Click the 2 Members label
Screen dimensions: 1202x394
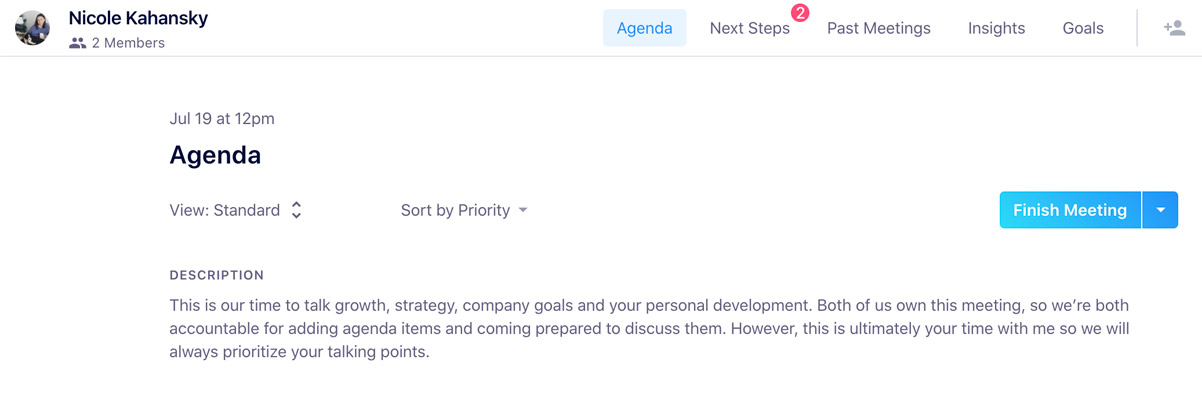[128, 43]
